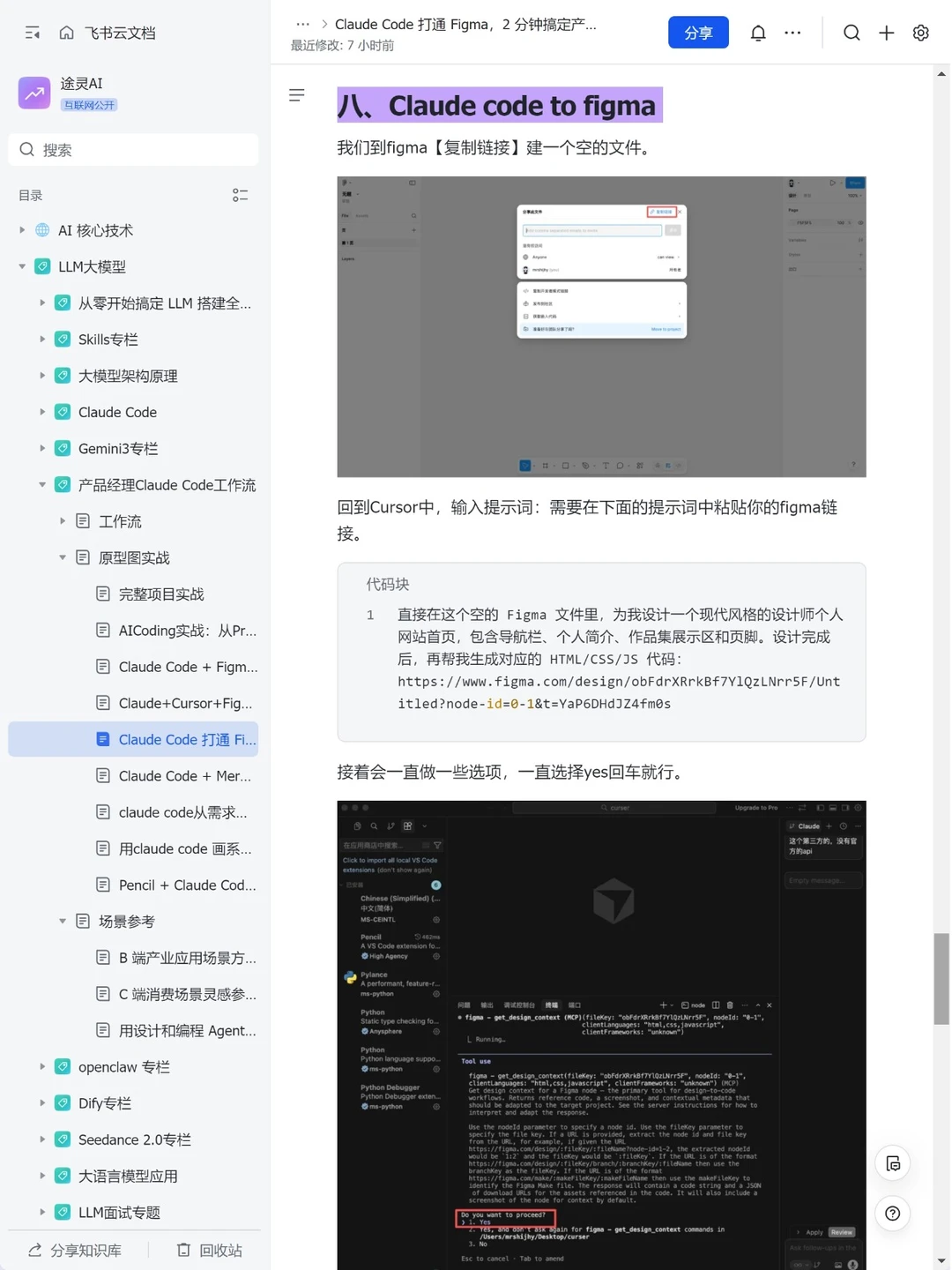Open the 大语言模型应用 tree item
Image resolution: width=952 pixels, height=1270 pixels.
pyautogui.click(x=128, y=1176)
